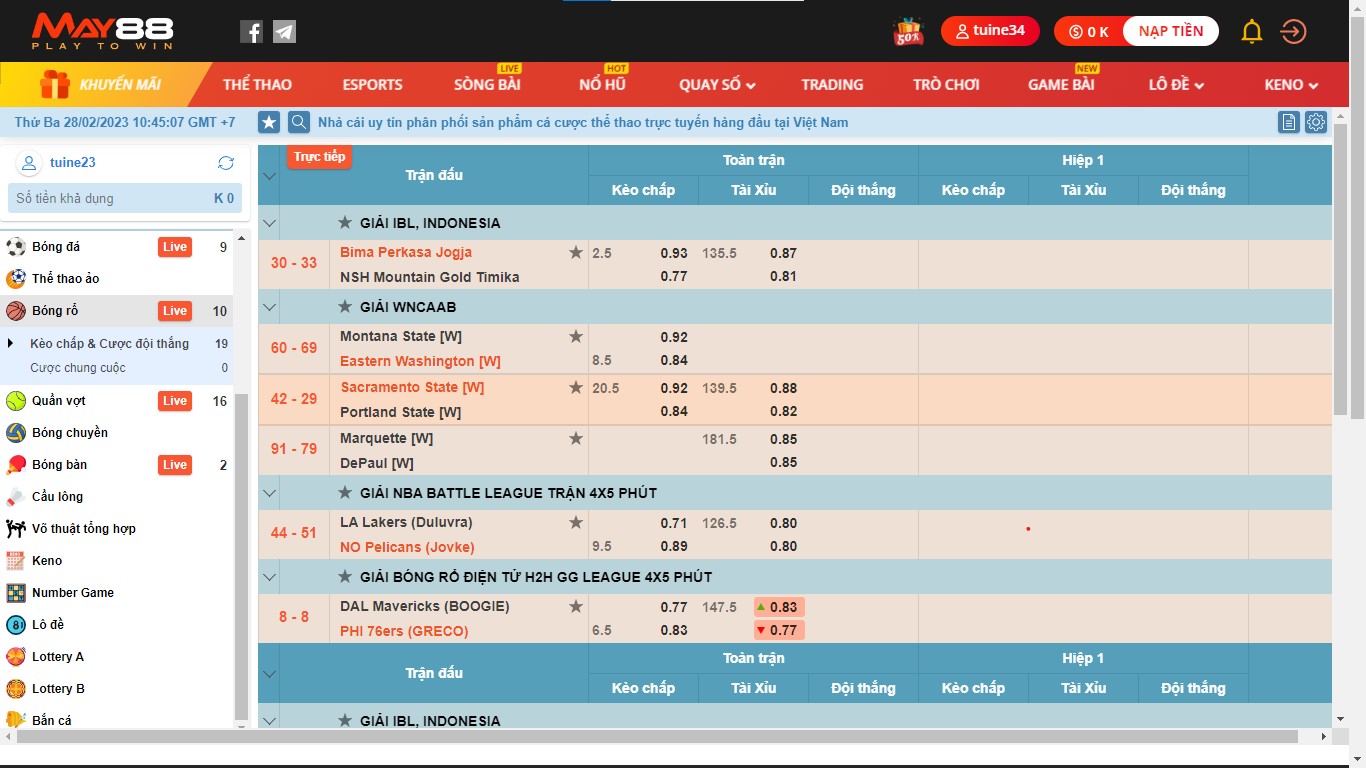Open the NỔ HŨ menu
Screen dimensions: 1366x768
[602, 85]
